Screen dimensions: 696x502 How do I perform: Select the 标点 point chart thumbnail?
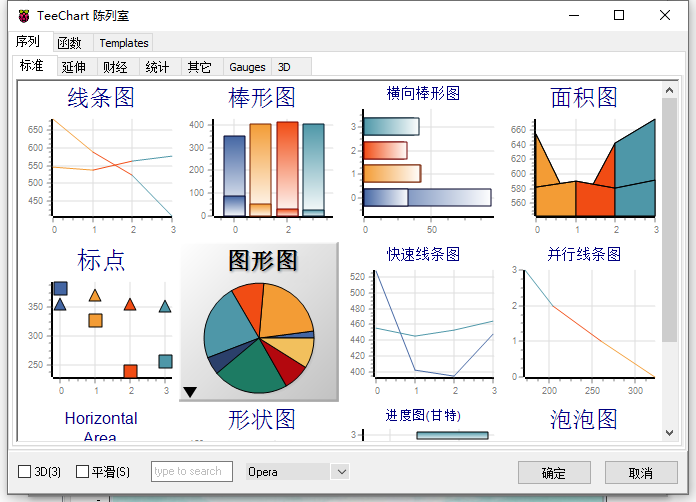click(100, 322)
